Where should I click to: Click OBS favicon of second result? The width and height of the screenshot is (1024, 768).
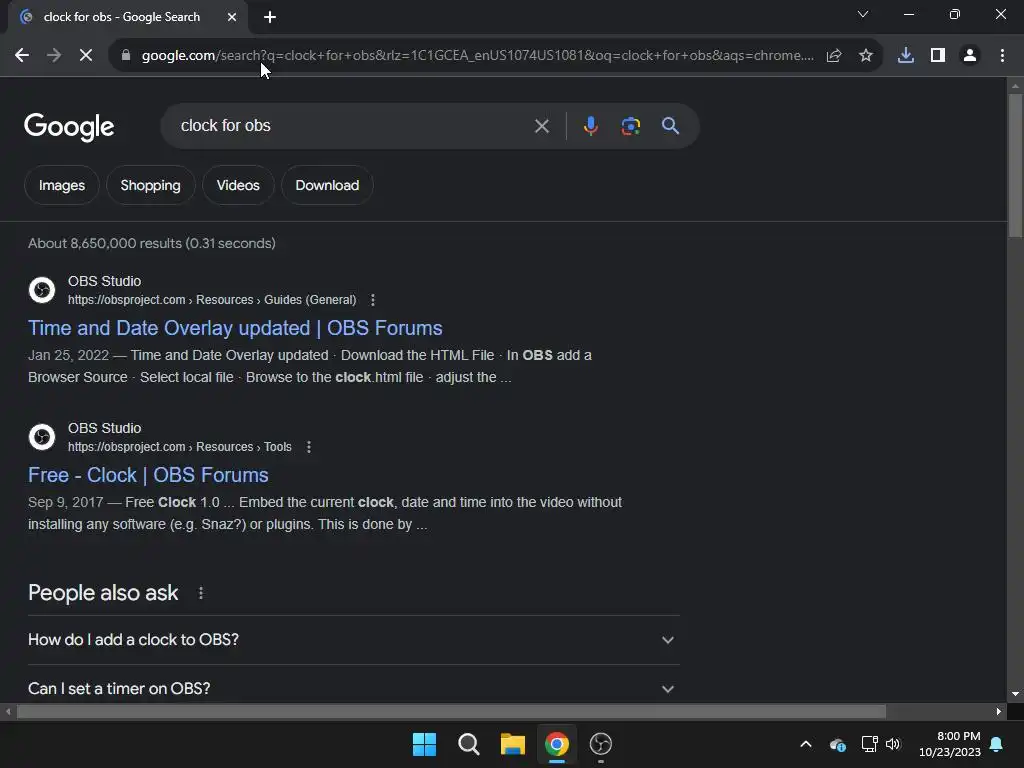(x=42, y=437)
